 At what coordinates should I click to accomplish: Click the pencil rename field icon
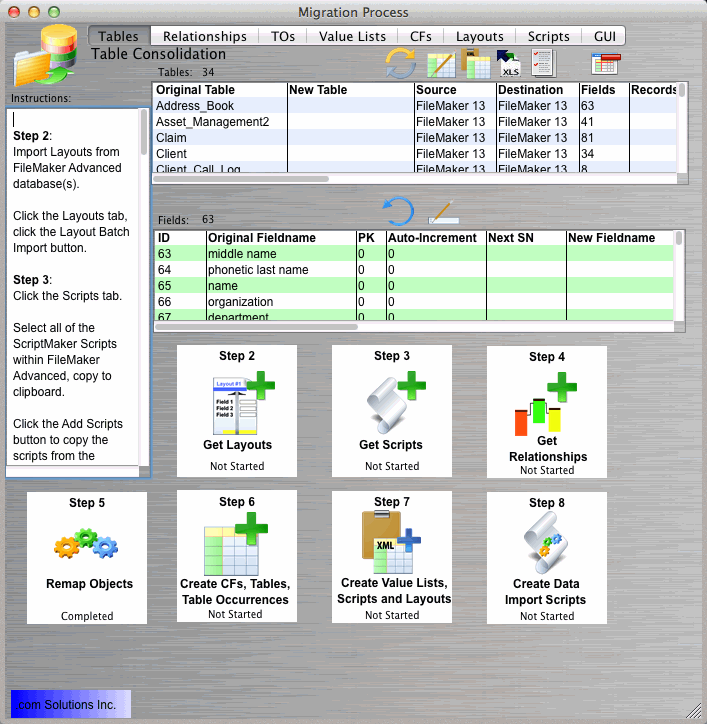[x=441, y=212]
